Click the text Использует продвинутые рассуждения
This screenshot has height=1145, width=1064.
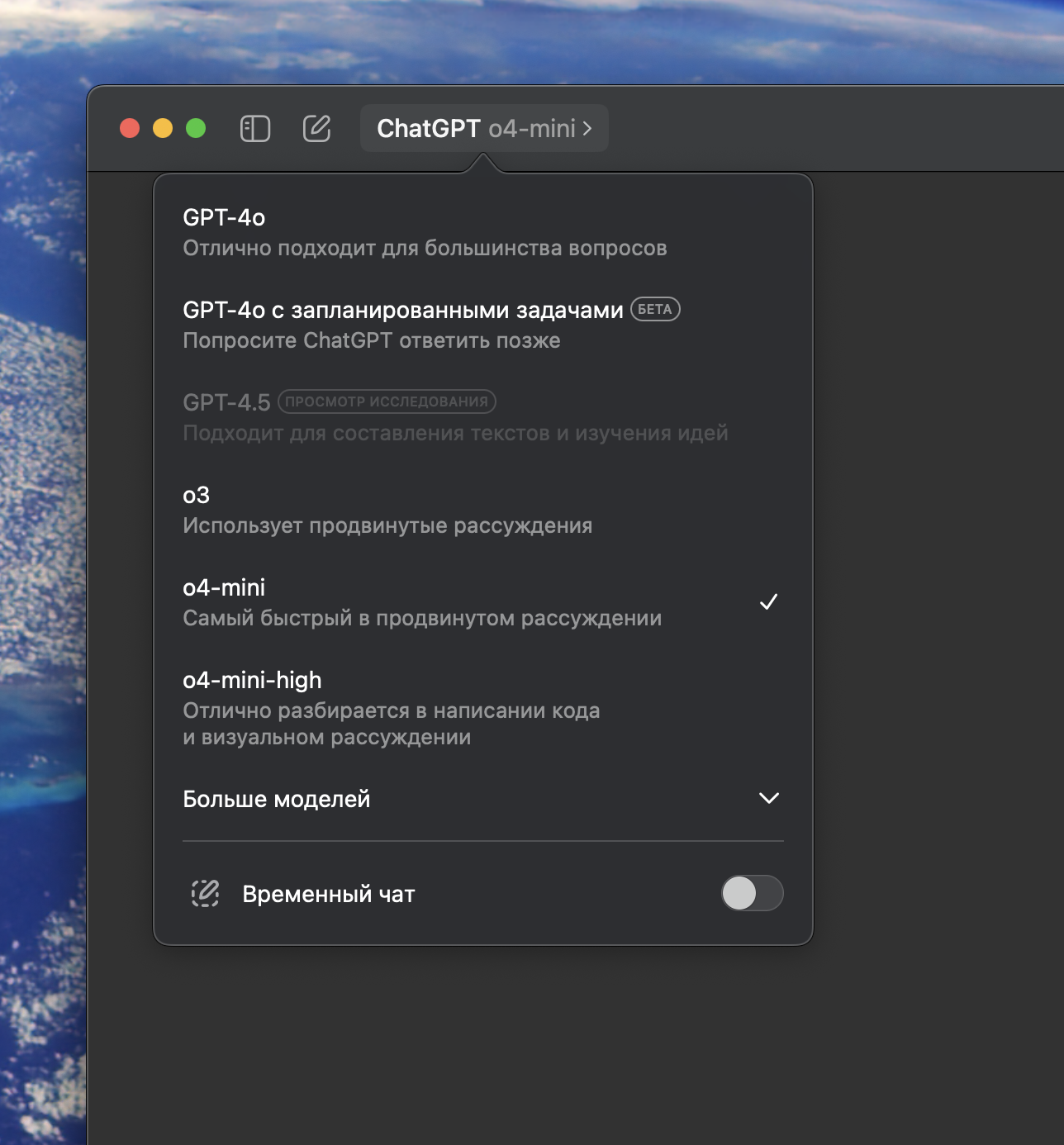coord(387,525)
